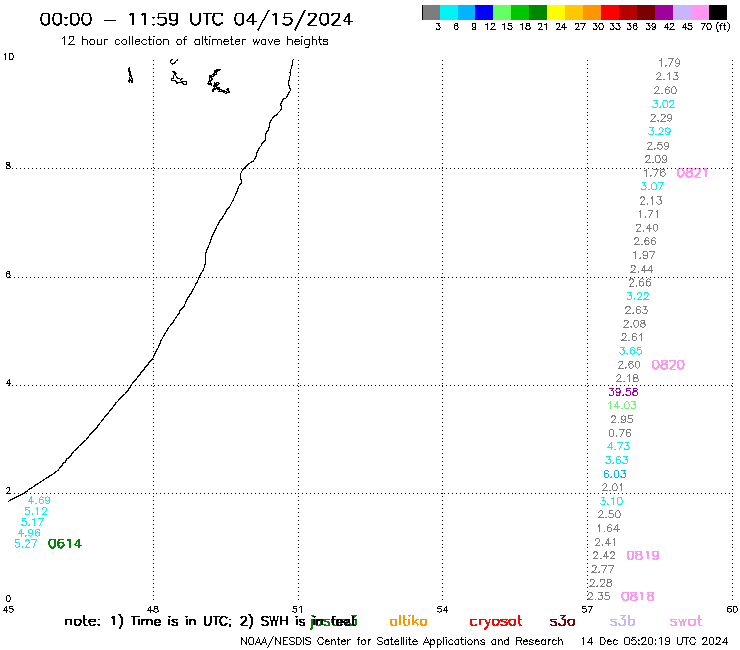Click the purple 39.58 wave height value
Image resolution: width=740 pixels, height=650 pixels.
623,392
